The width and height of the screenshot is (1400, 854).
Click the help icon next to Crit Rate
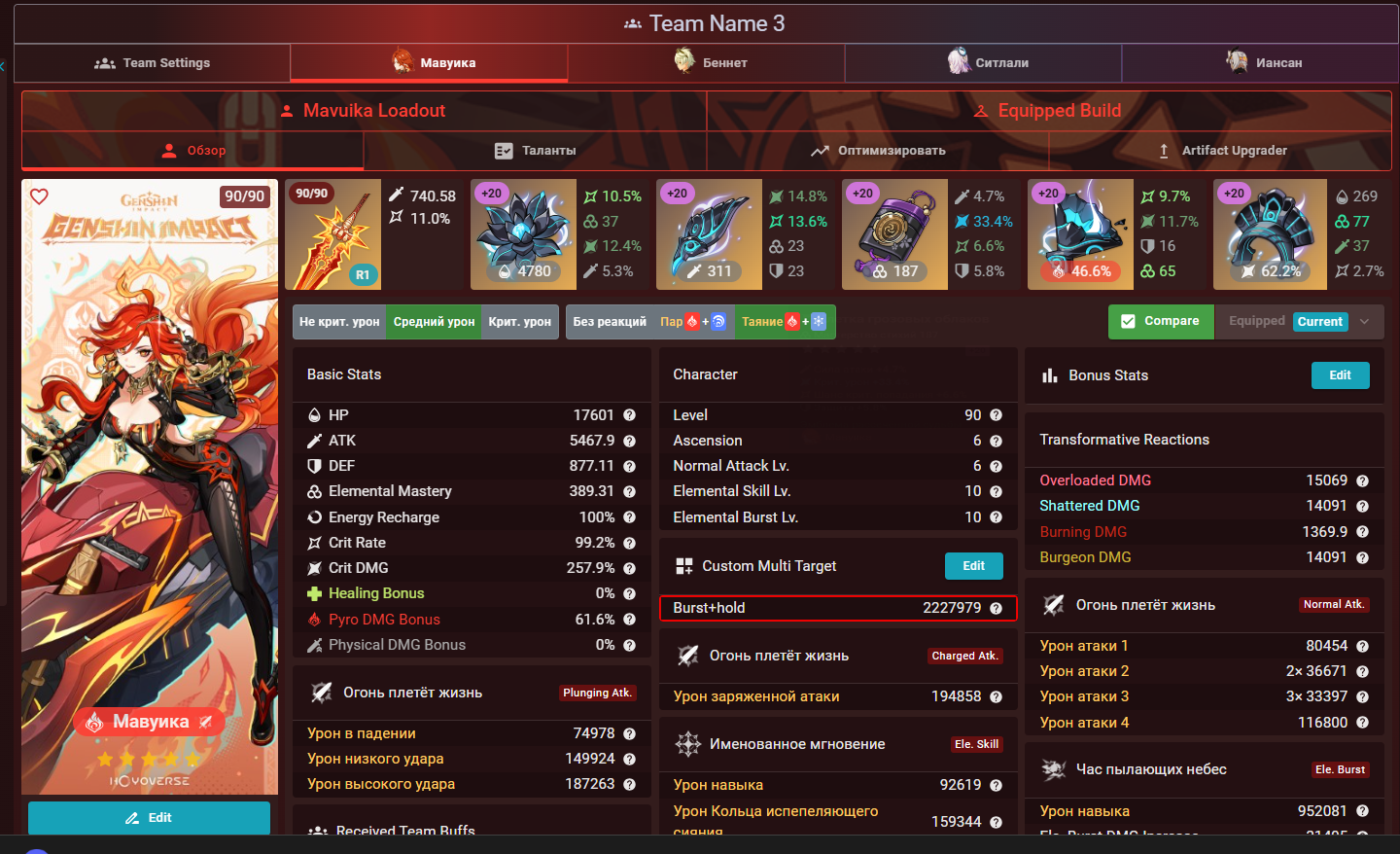pos(629,543)
